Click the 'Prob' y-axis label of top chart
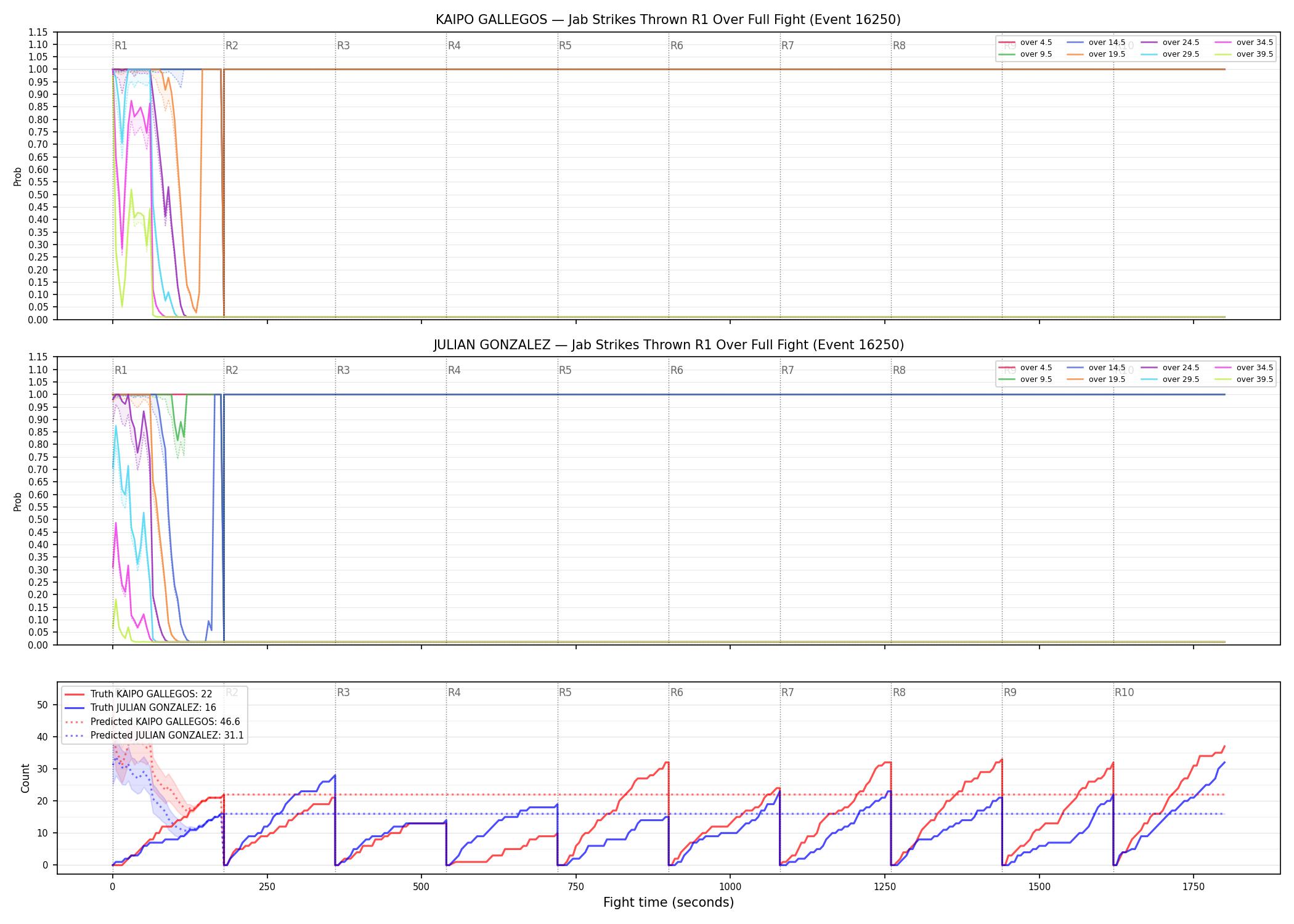Image resolution: width=1294 pixels, height=924 pixels. point(18,176)
